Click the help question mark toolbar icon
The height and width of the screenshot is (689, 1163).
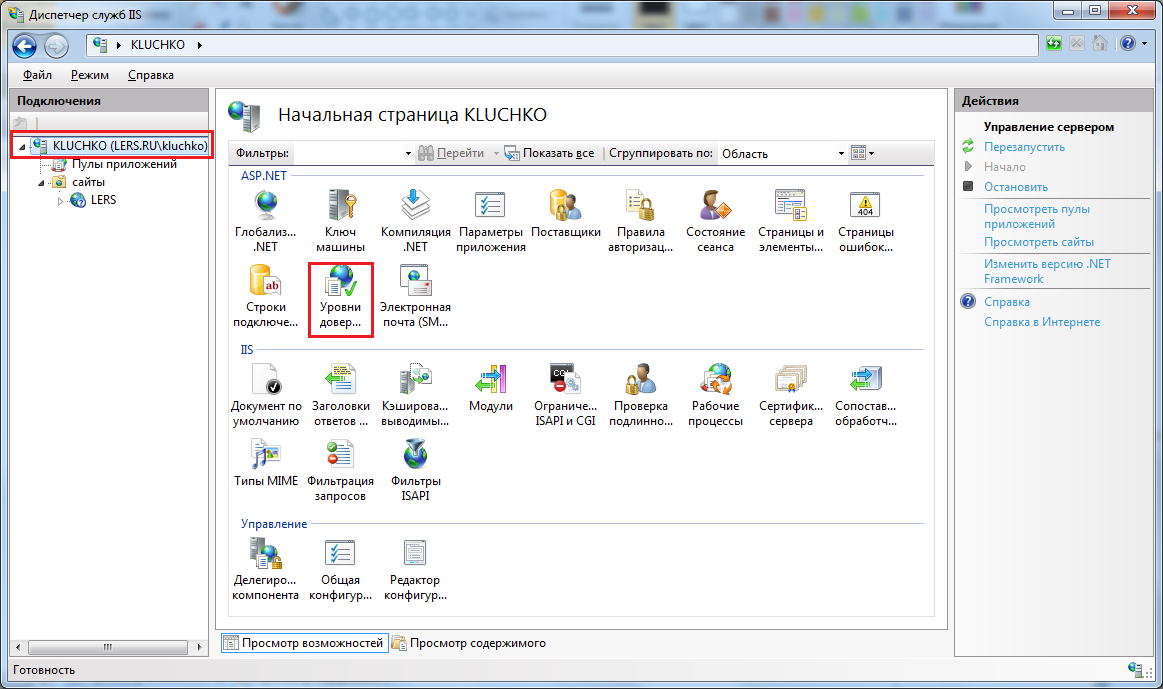coord(1127,44)
